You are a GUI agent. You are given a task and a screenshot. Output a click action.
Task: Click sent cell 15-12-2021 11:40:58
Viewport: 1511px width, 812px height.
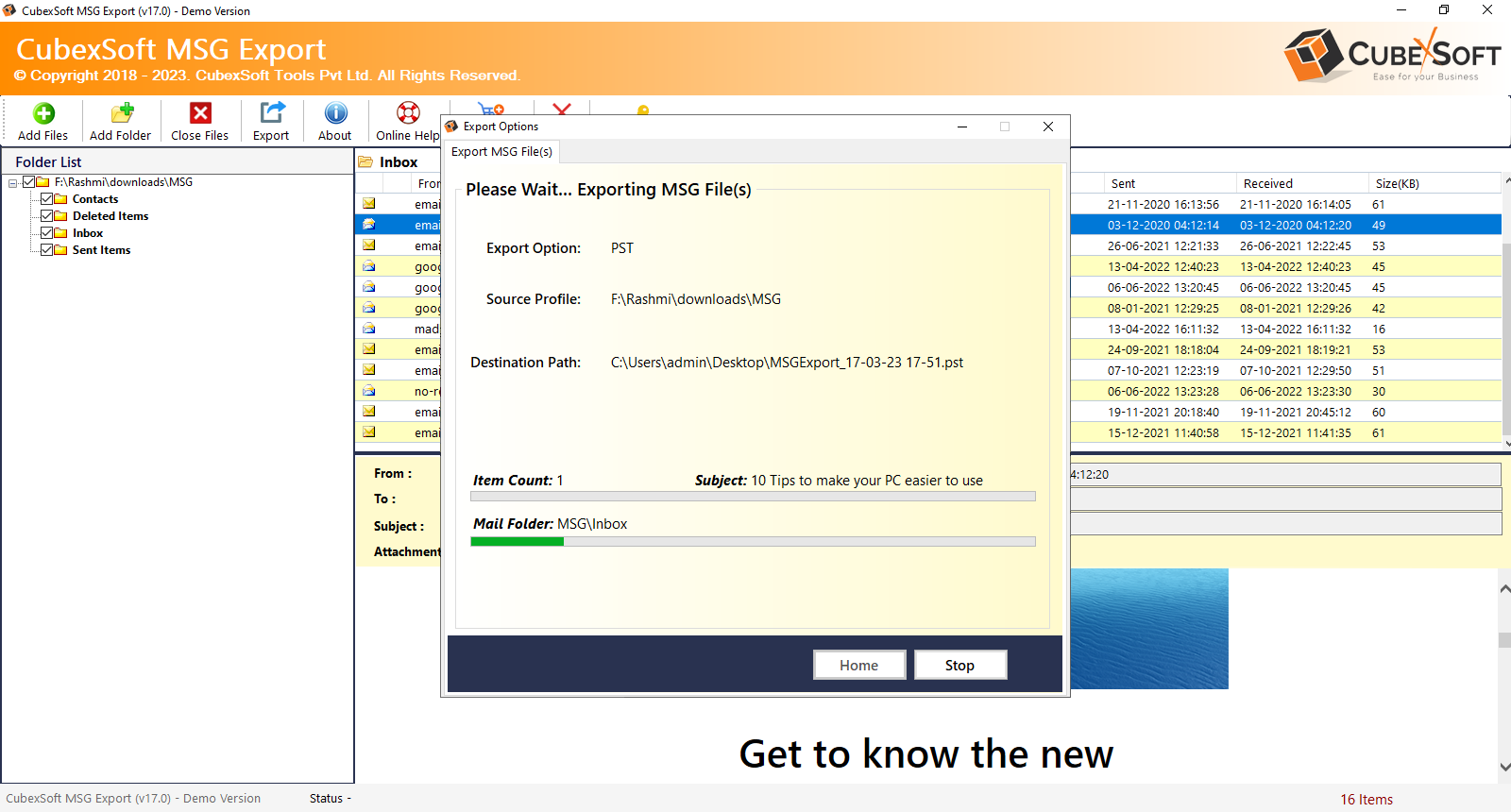(1163, 432)
